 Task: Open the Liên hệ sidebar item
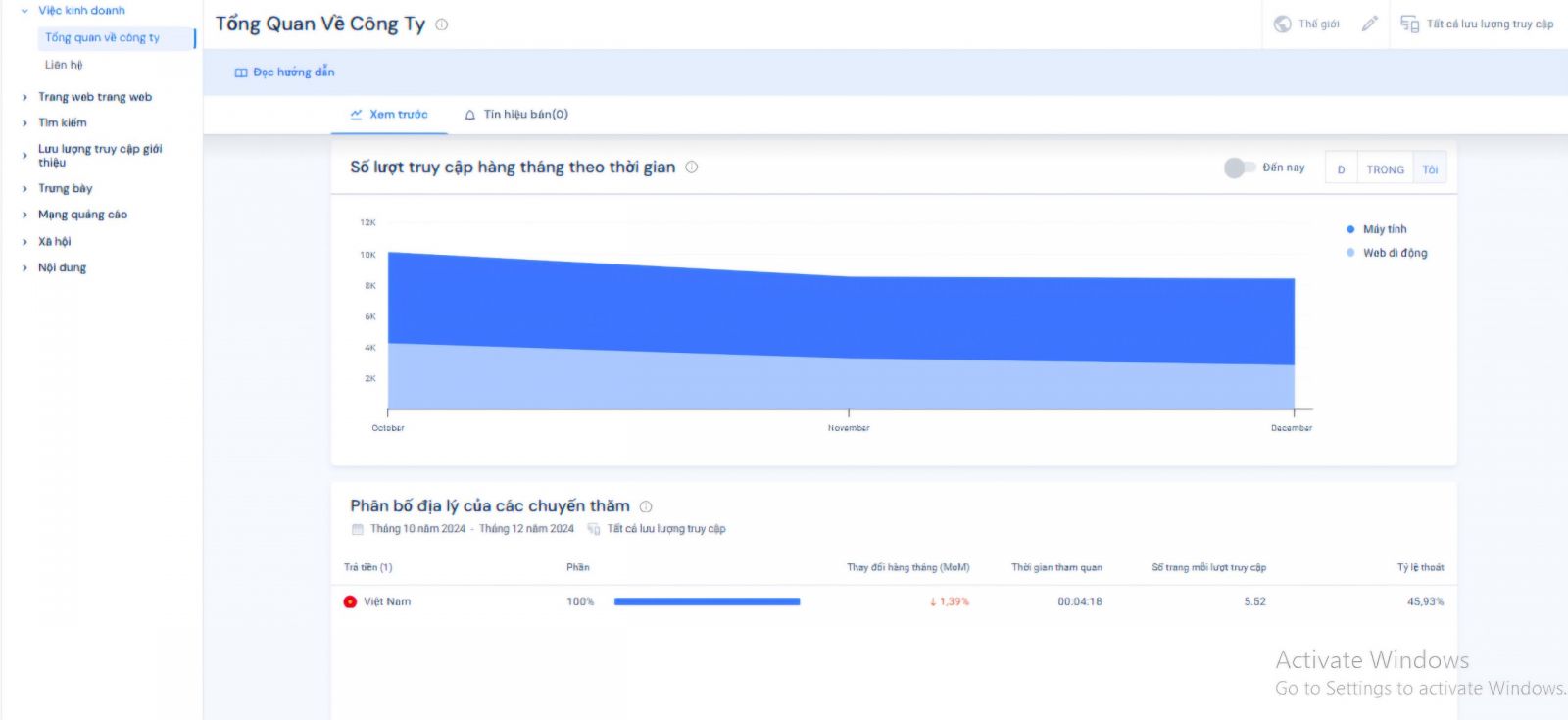64,65
